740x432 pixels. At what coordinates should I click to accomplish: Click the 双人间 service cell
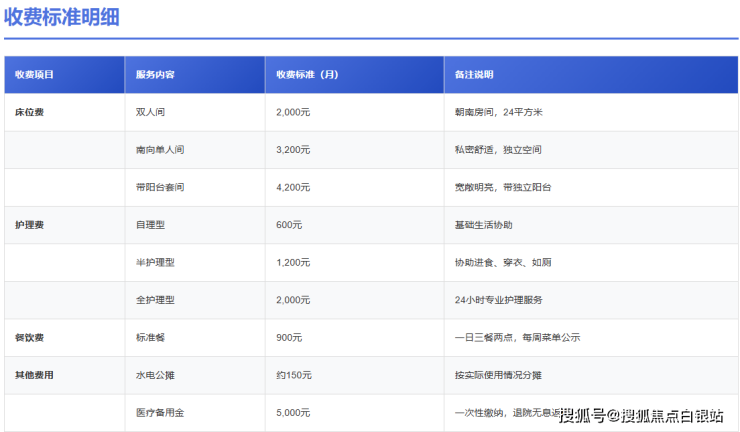click(x=151, y=112)
